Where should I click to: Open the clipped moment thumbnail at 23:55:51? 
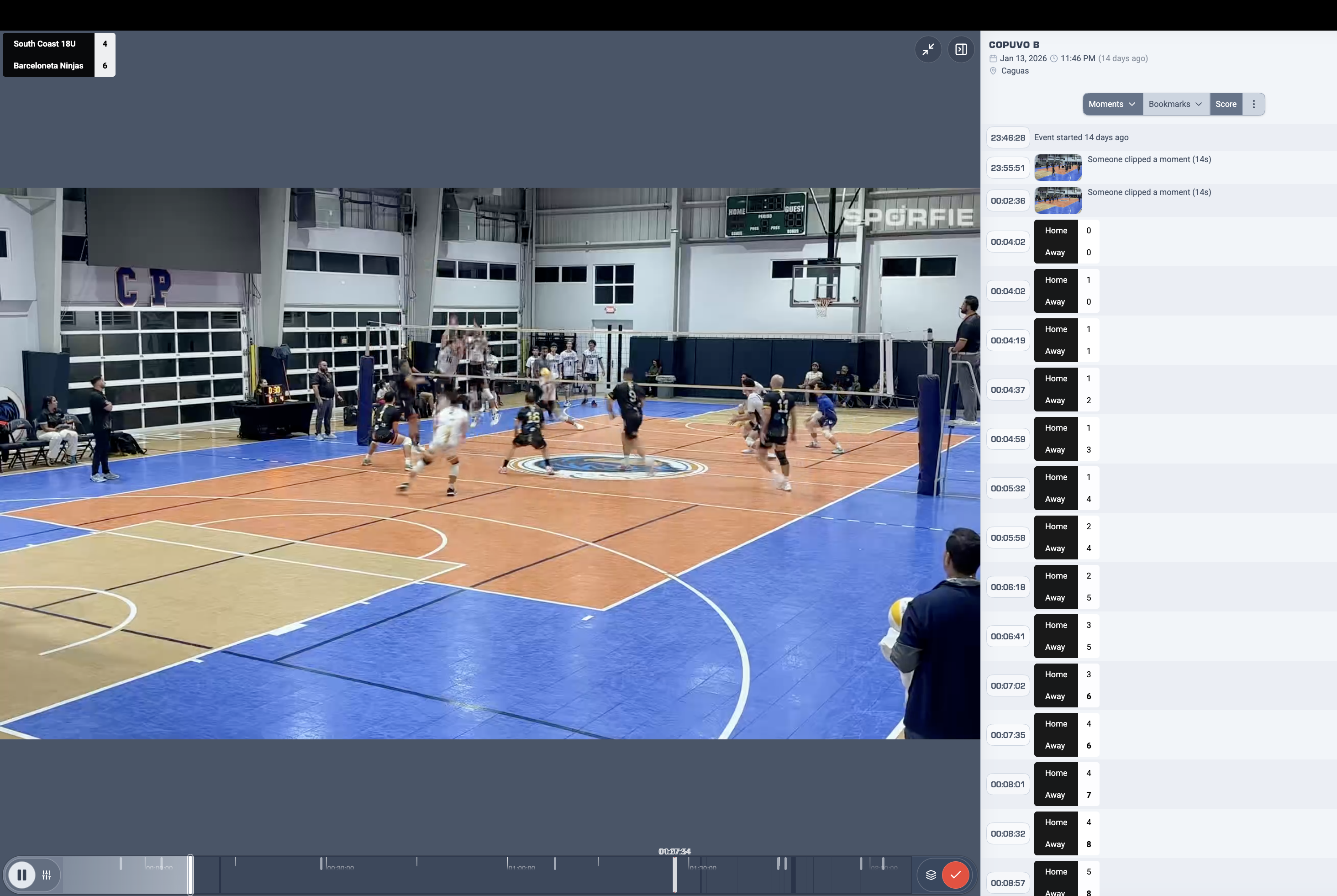point(1058,168)
